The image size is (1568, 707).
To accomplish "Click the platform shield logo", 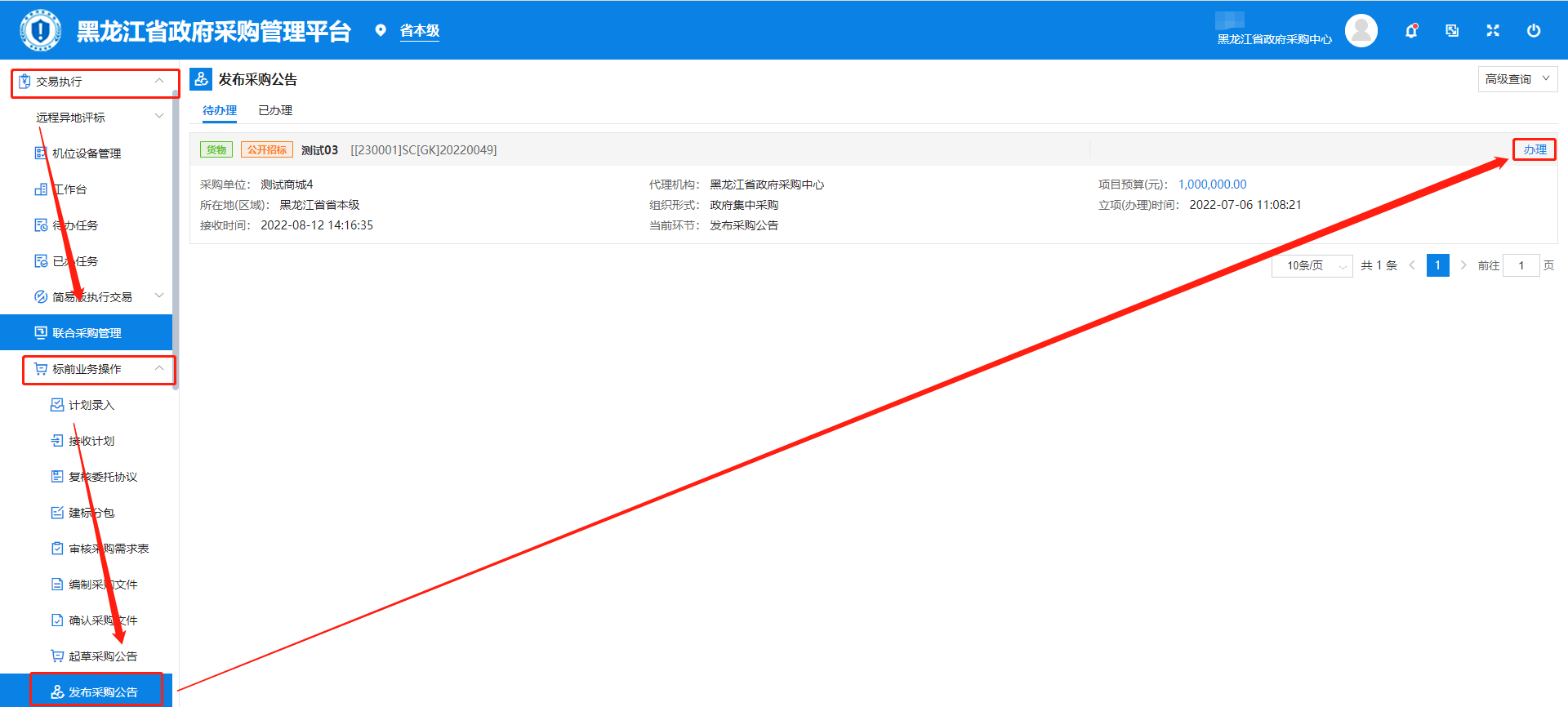I will pos(40,30).
